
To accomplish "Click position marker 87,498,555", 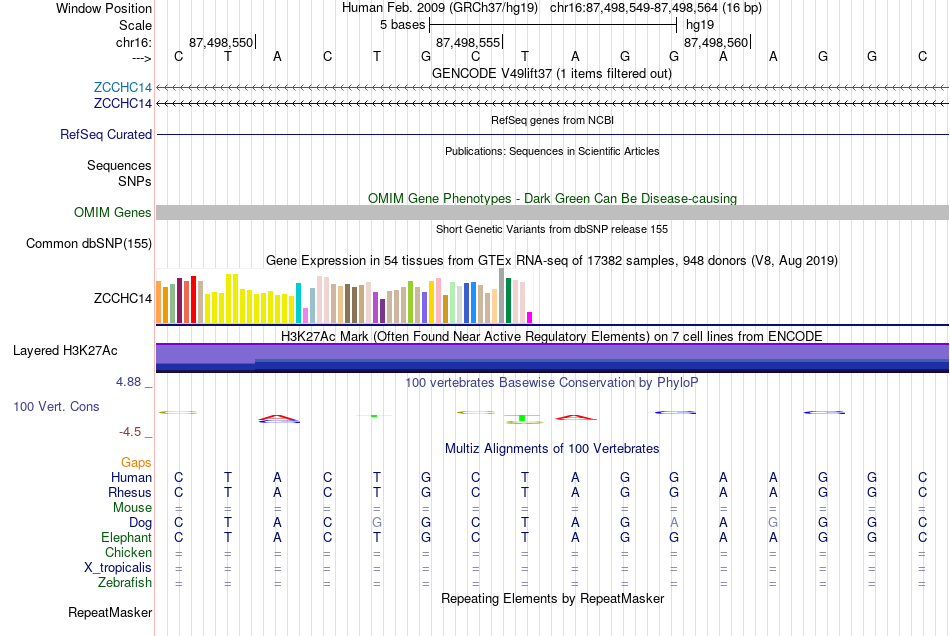I will tap(468, 42).
